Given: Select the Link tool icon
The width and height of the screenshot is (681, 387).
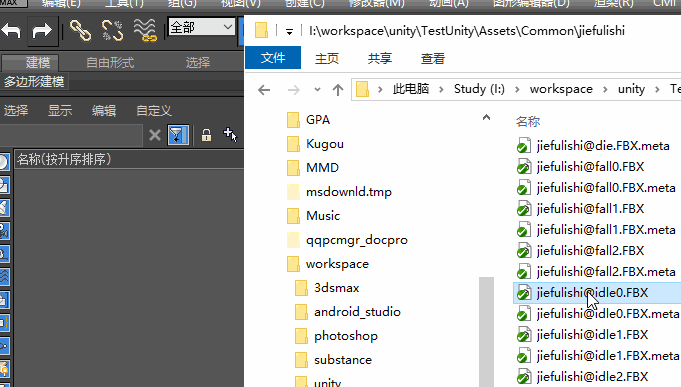Looking at the screenshot, I should [x=80, y=30].
